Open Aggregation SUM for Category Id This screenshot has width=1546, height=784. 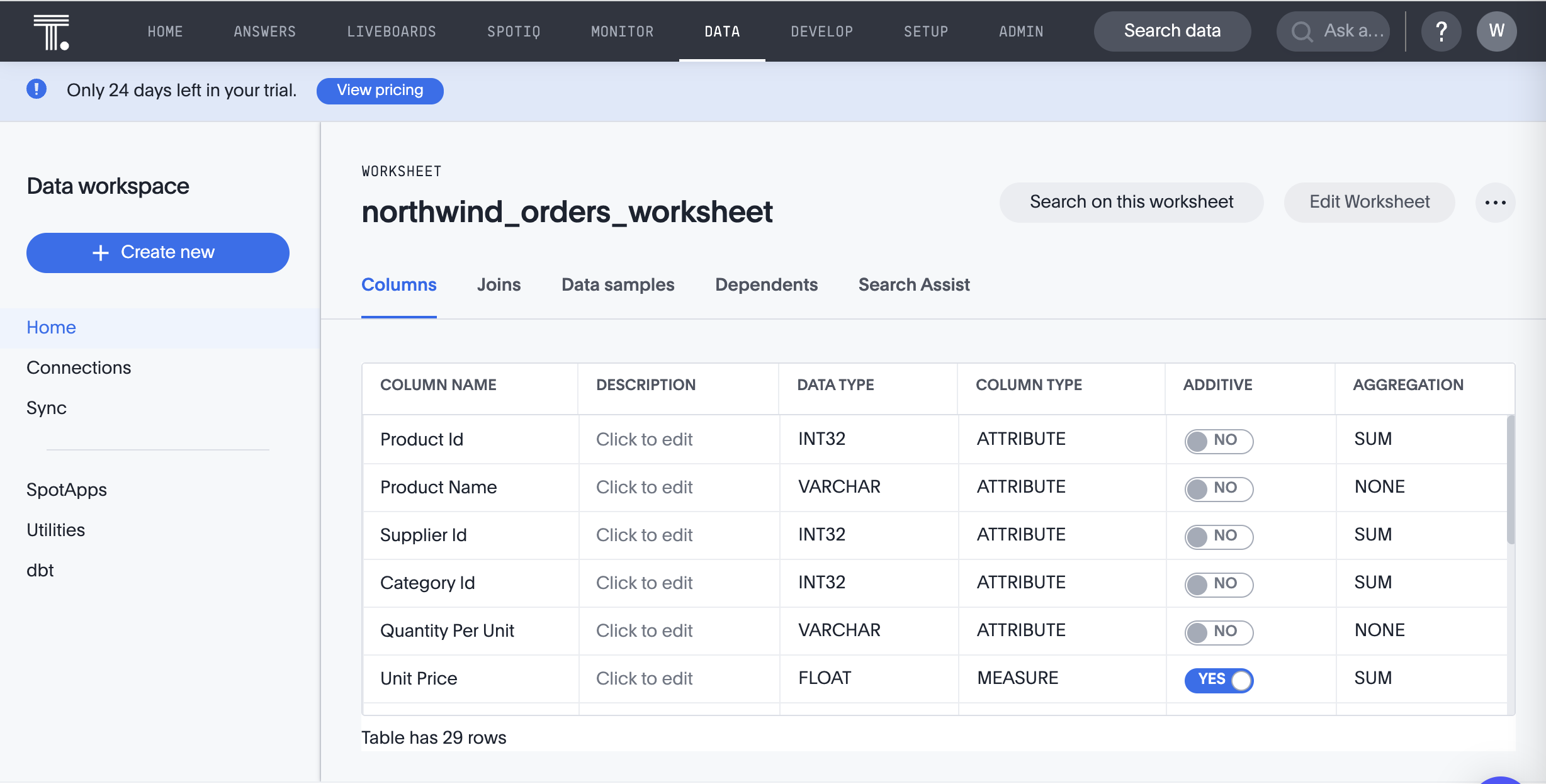tap(1373, 582)
